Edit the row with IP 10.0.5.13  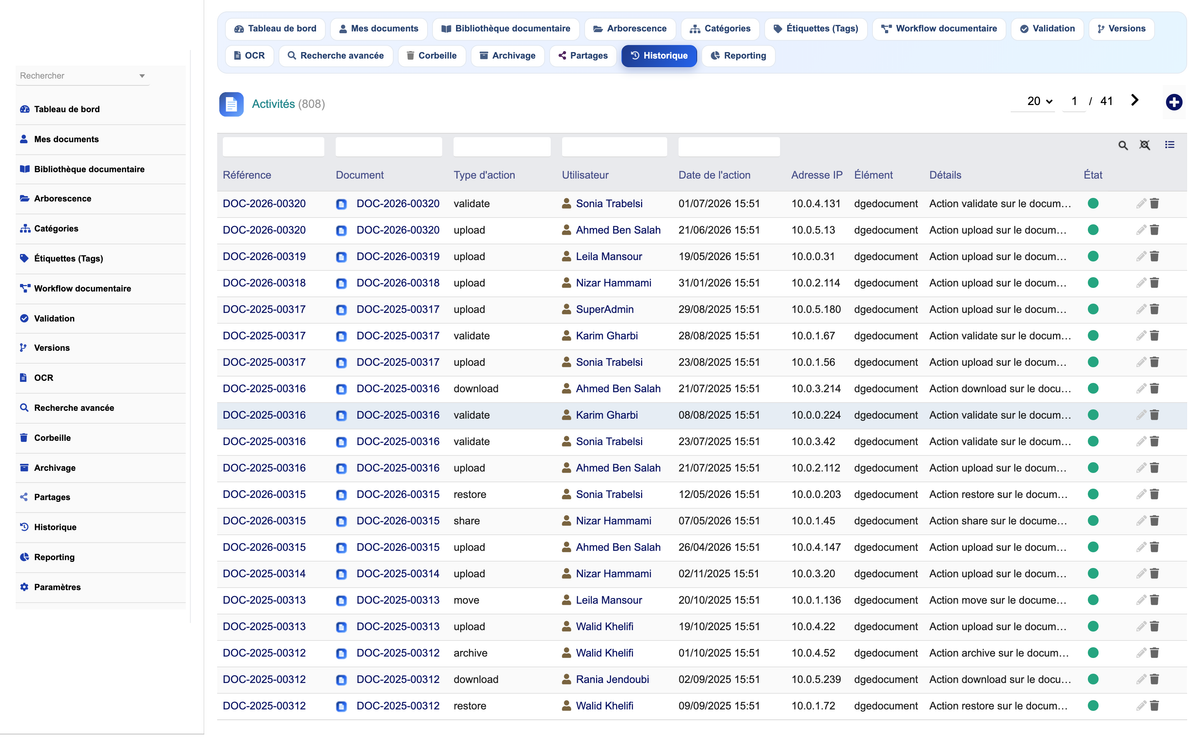coord(1141,230)
